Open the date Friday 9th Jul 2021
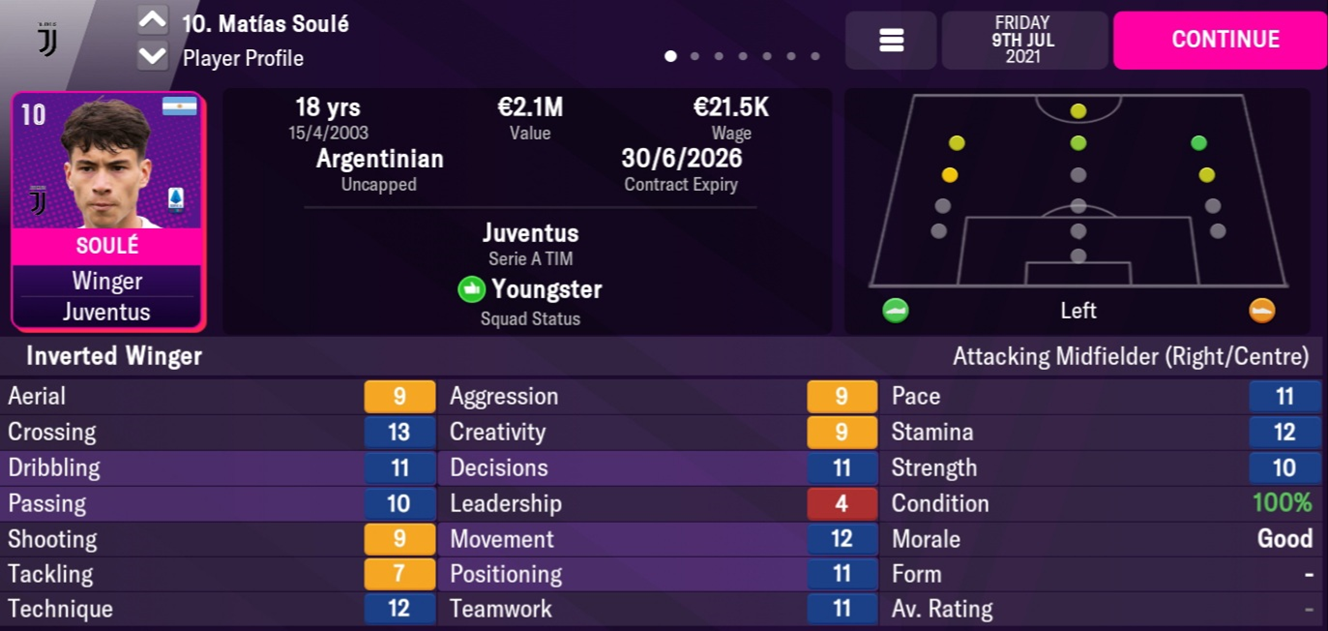Image resolution: width=1328 pixels, height=631 pixels. pyautogui.click(x=1024, y=40)
